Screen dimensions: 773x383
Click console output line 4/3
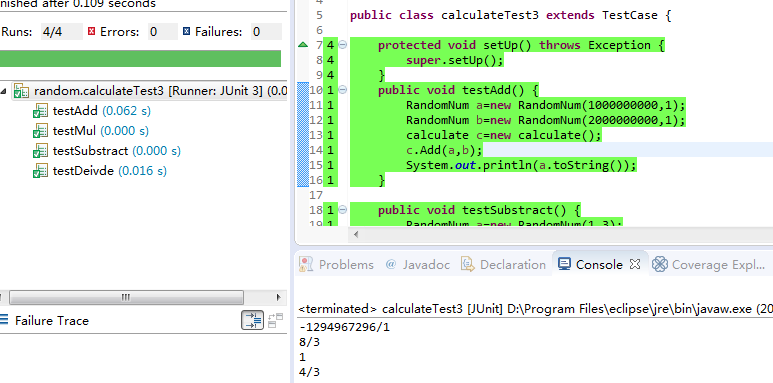click(310, 372)
